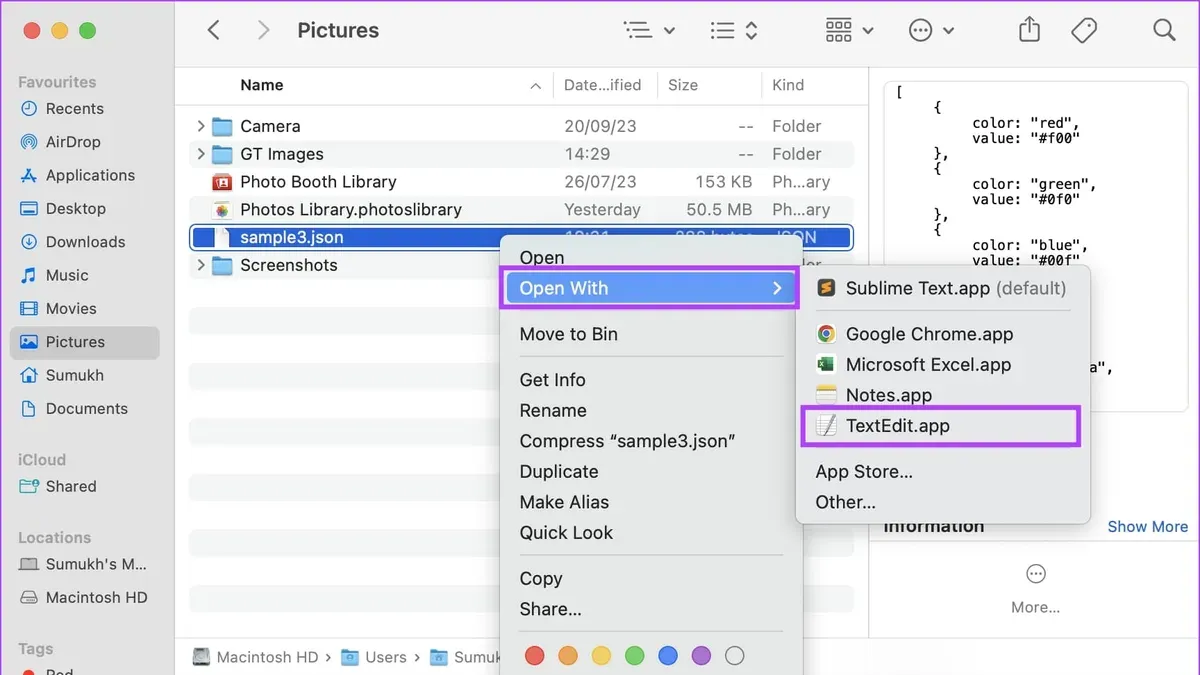
Task: Click the Share toolbar icon
Action: [x=1029, y=30]
